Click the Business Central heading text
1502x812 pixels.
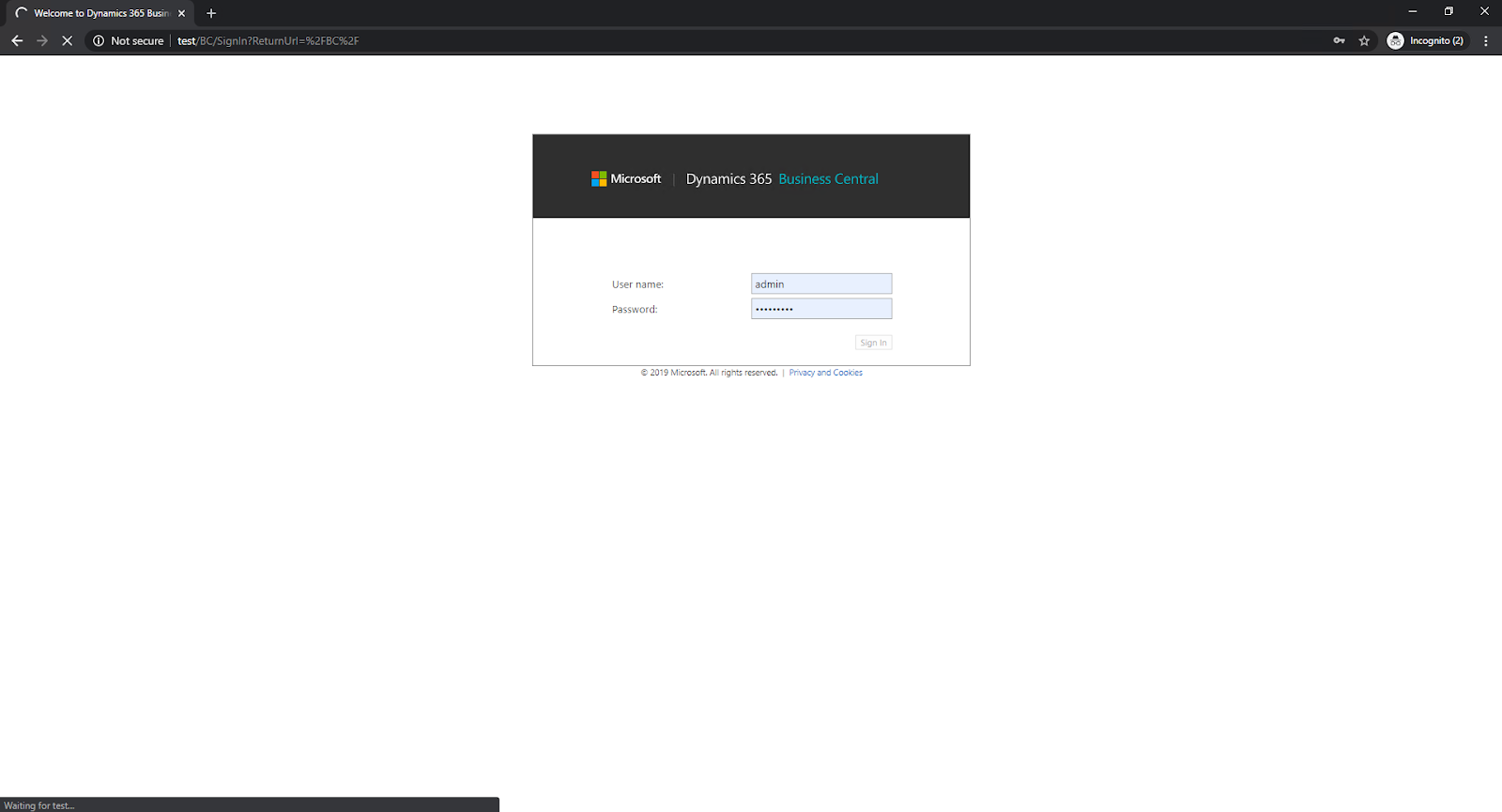(x=828, y=178)
